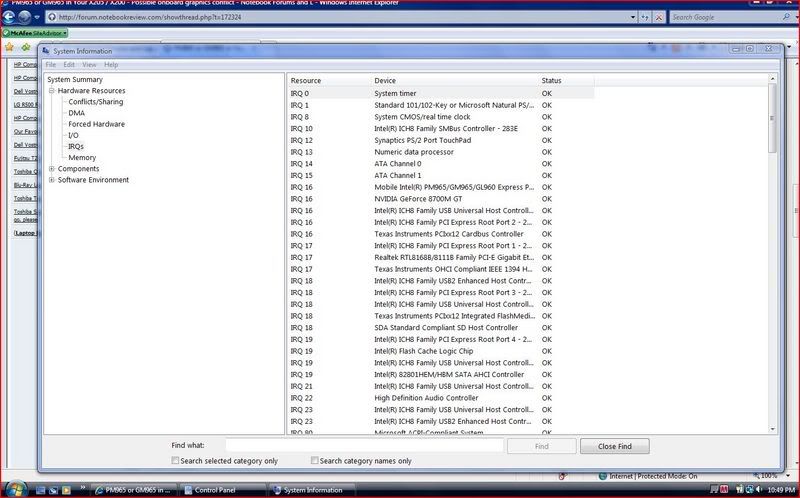Select Forced Hardware tree item
This screenshot has width=800, height=498.
(x=96, y=124)
